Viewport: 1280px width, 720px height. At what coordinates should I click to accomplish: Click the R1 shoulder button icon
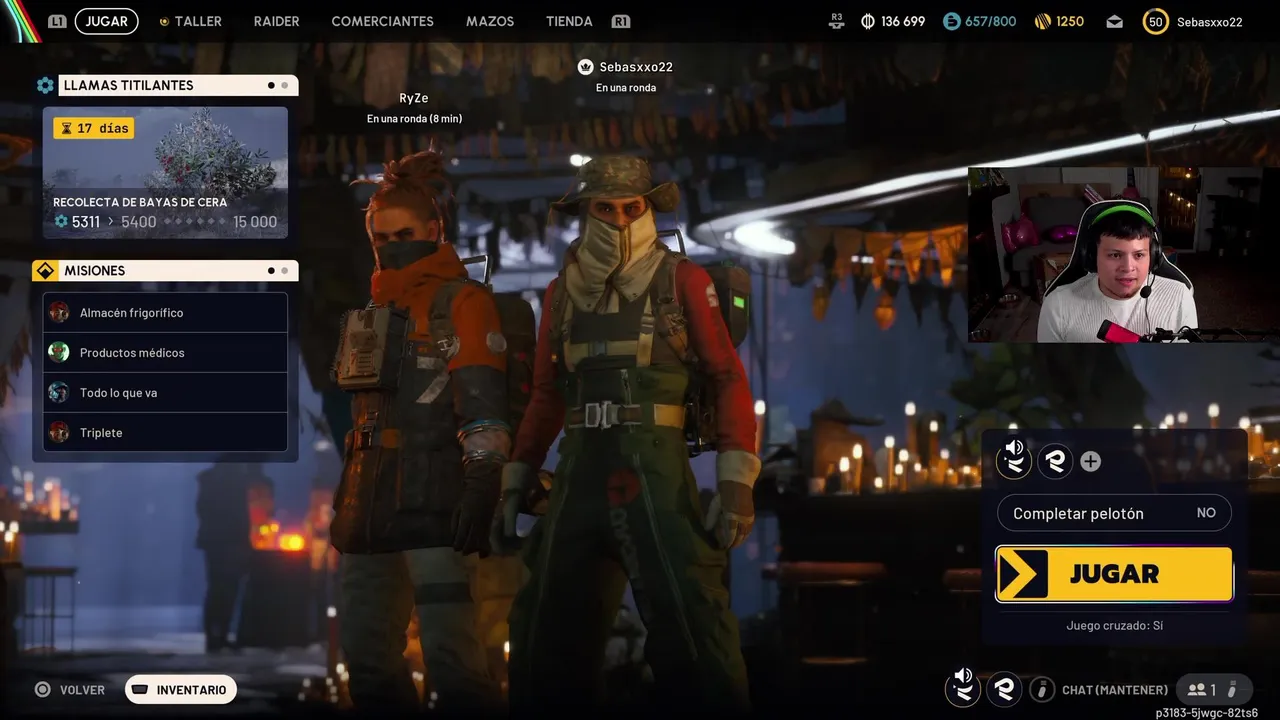620,21
